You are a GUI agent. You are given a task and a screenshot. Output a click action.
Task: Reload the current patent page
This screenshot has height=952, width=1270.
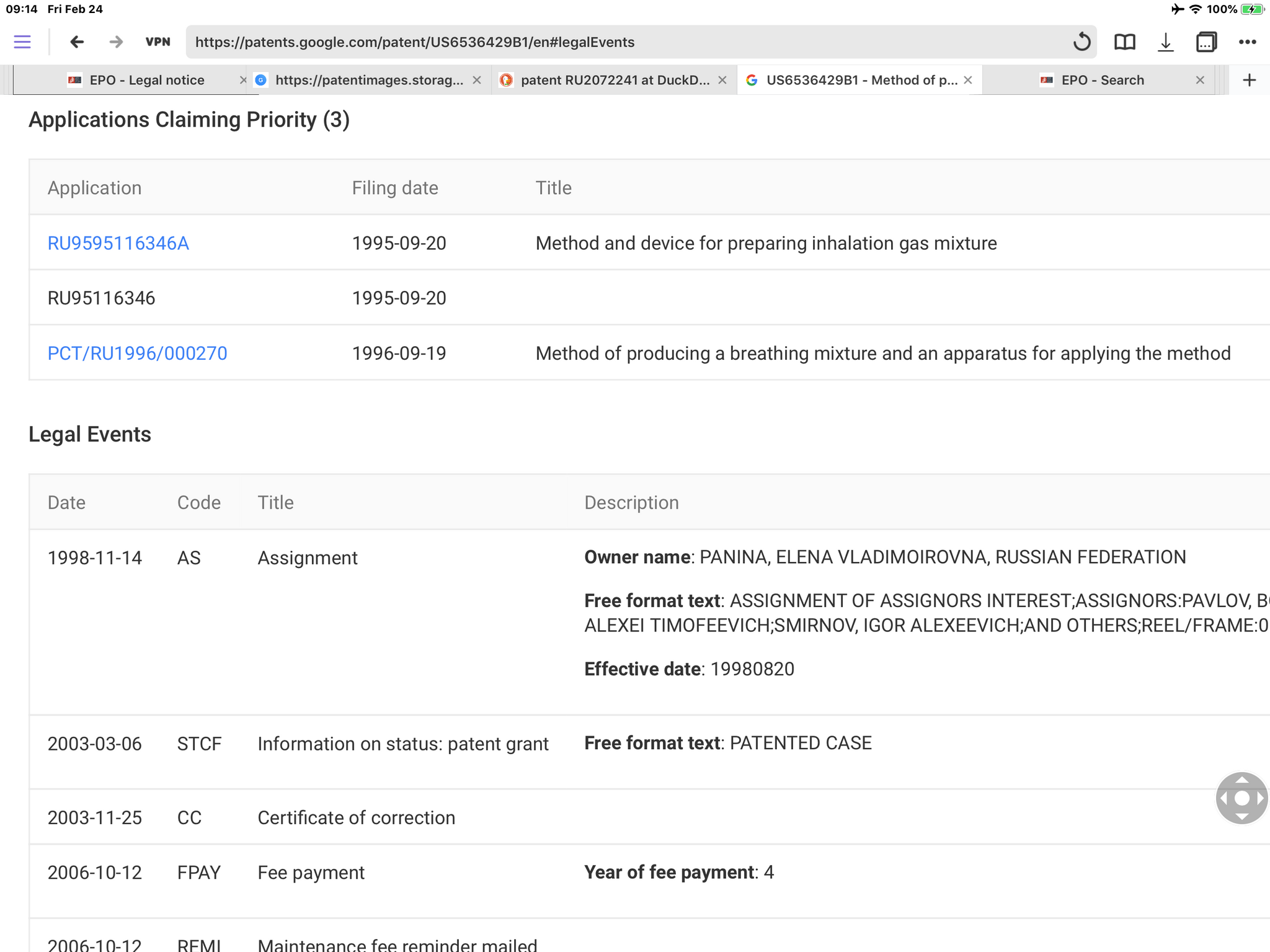[x=1081, y=42]
